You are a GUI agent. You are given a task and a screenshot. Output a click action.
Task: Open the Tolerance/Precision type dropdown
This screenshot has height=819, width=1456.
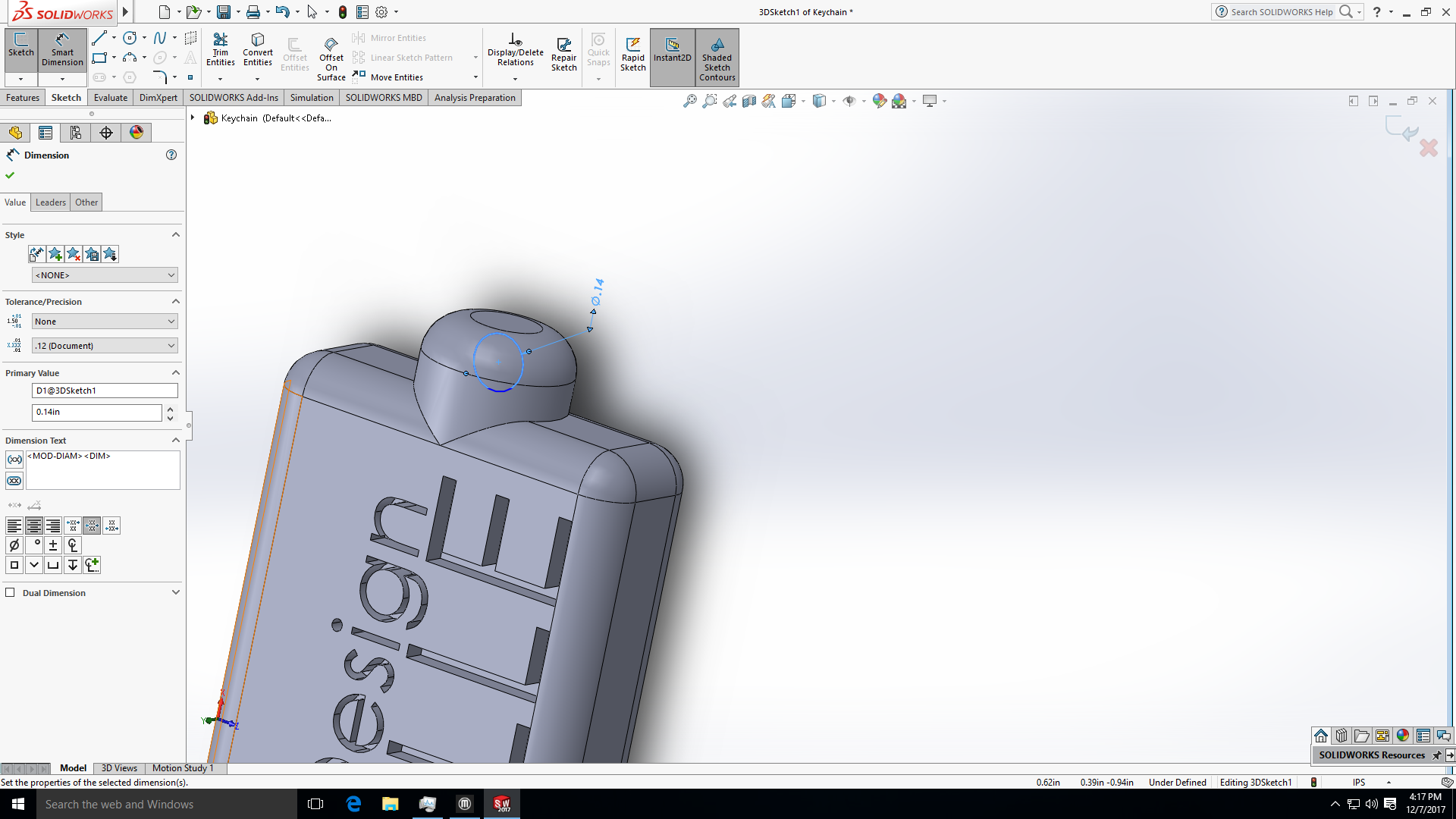(x=104, y=321)
